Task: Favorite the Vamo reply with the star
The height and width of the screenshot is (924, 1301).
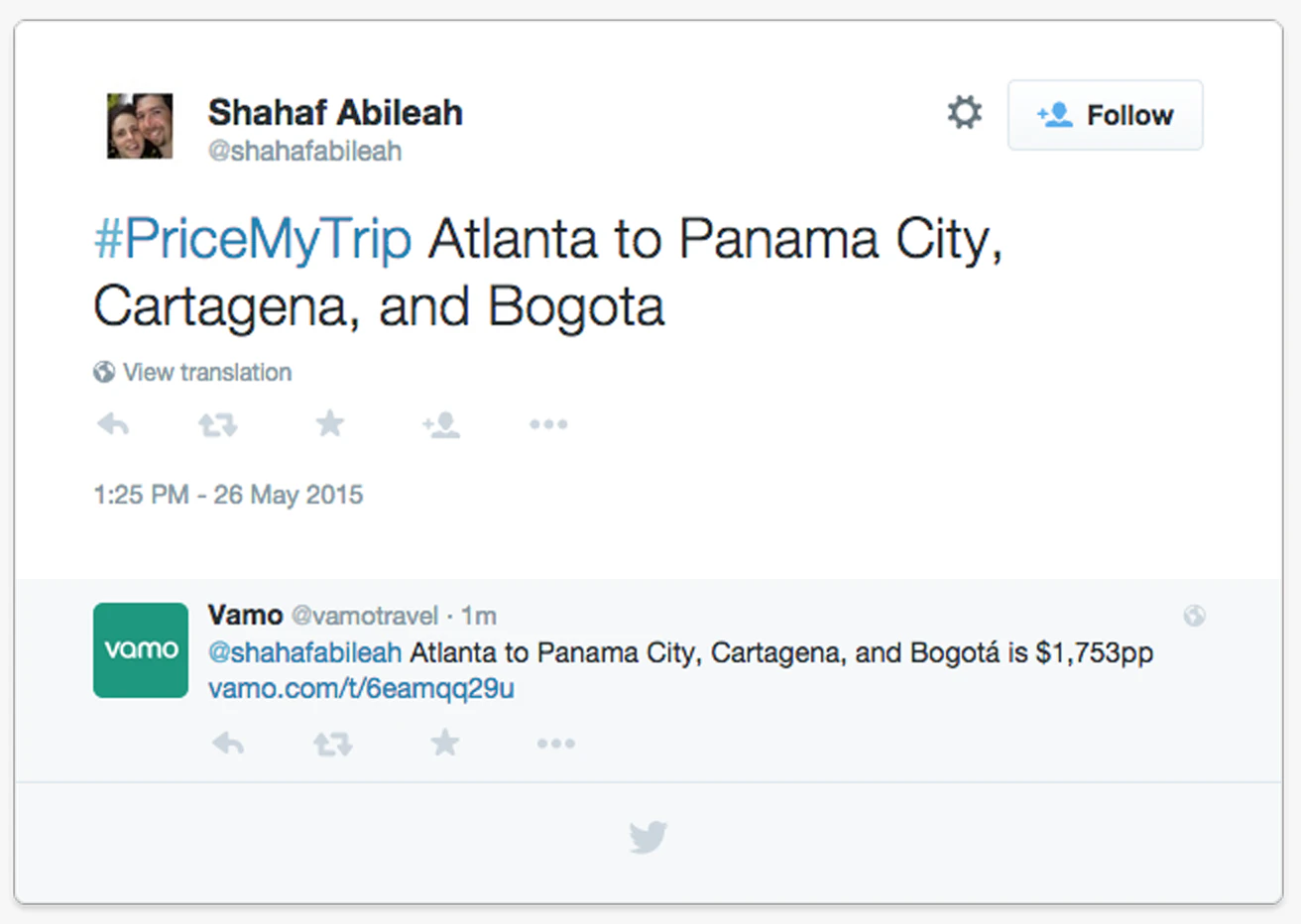Action: (445, 743)
